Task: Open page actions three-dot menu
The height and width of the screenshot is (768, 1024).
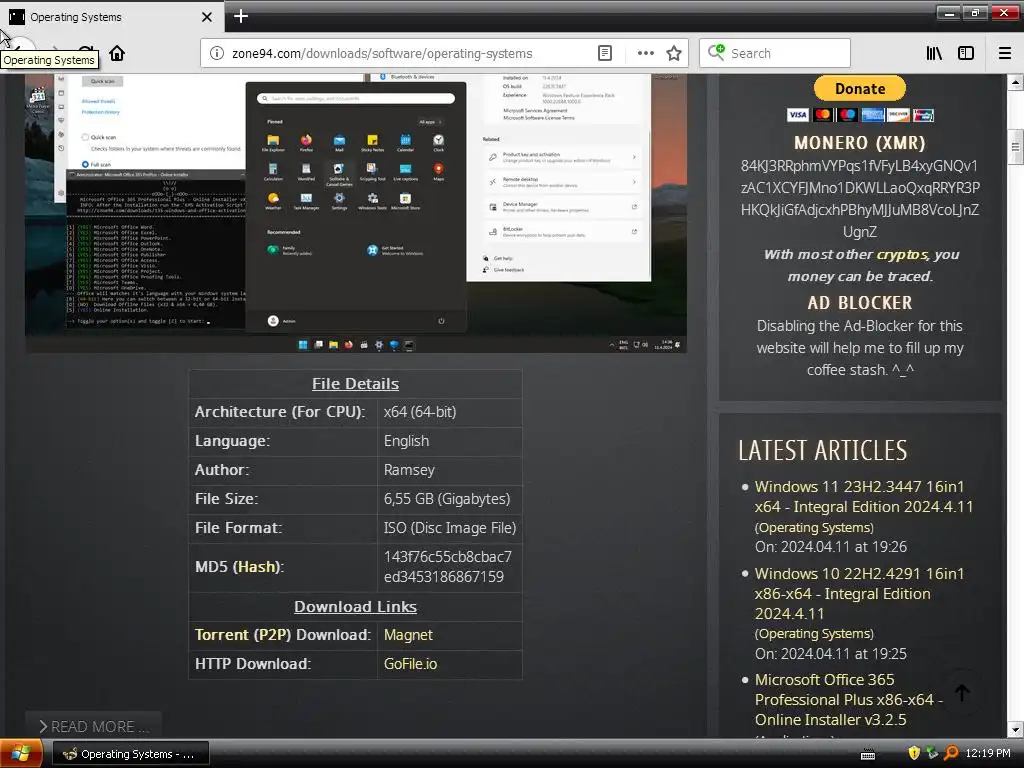Action: [x=645, y=54]
